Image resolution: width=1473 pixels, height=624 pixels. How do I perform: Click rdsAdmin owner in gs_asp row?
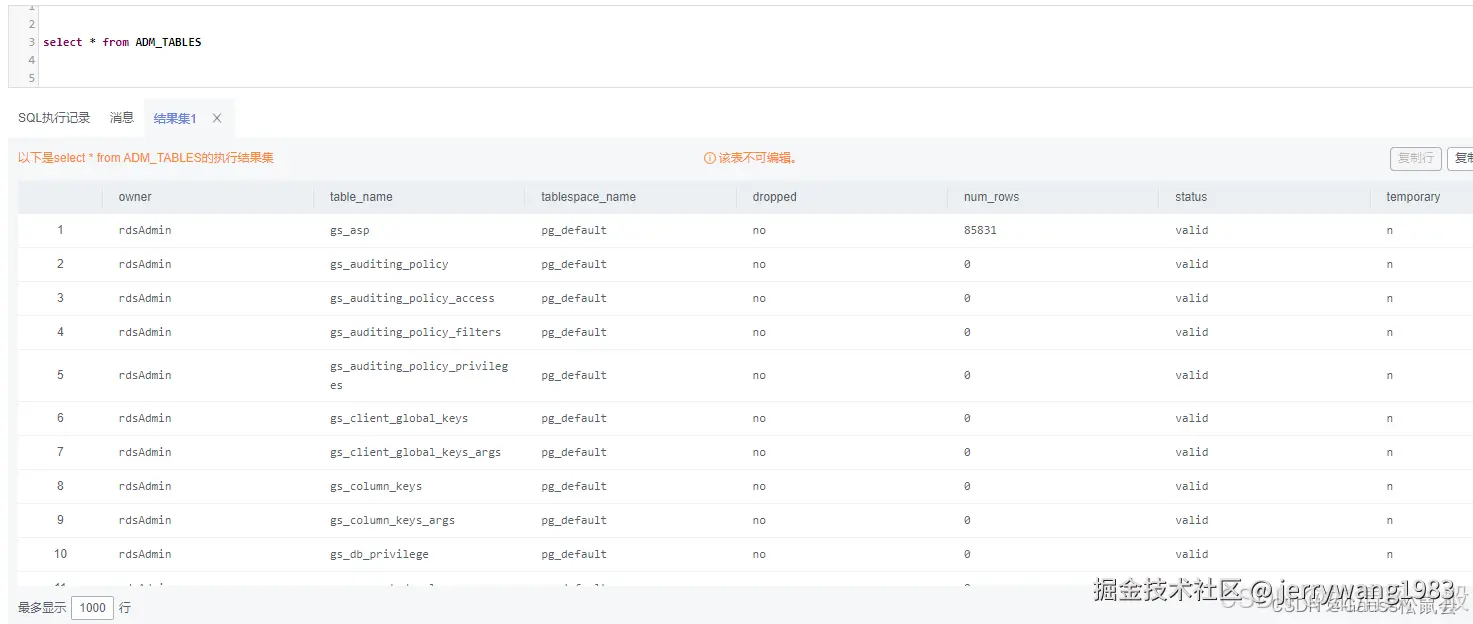[x=145, y=230]
